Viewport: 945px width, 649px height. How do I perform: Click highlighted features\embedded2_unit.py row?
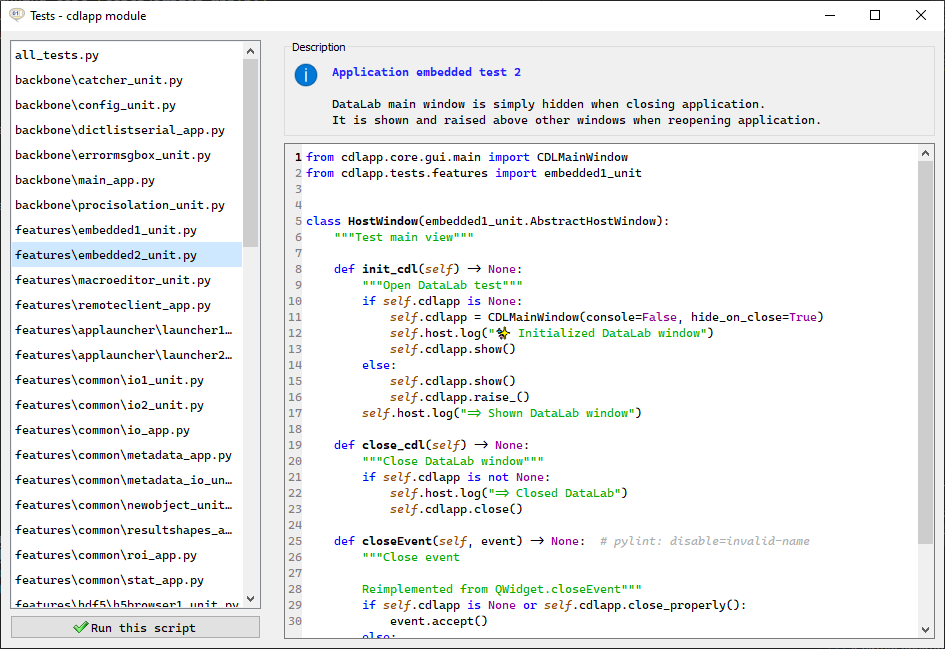[x=127, y=255]
